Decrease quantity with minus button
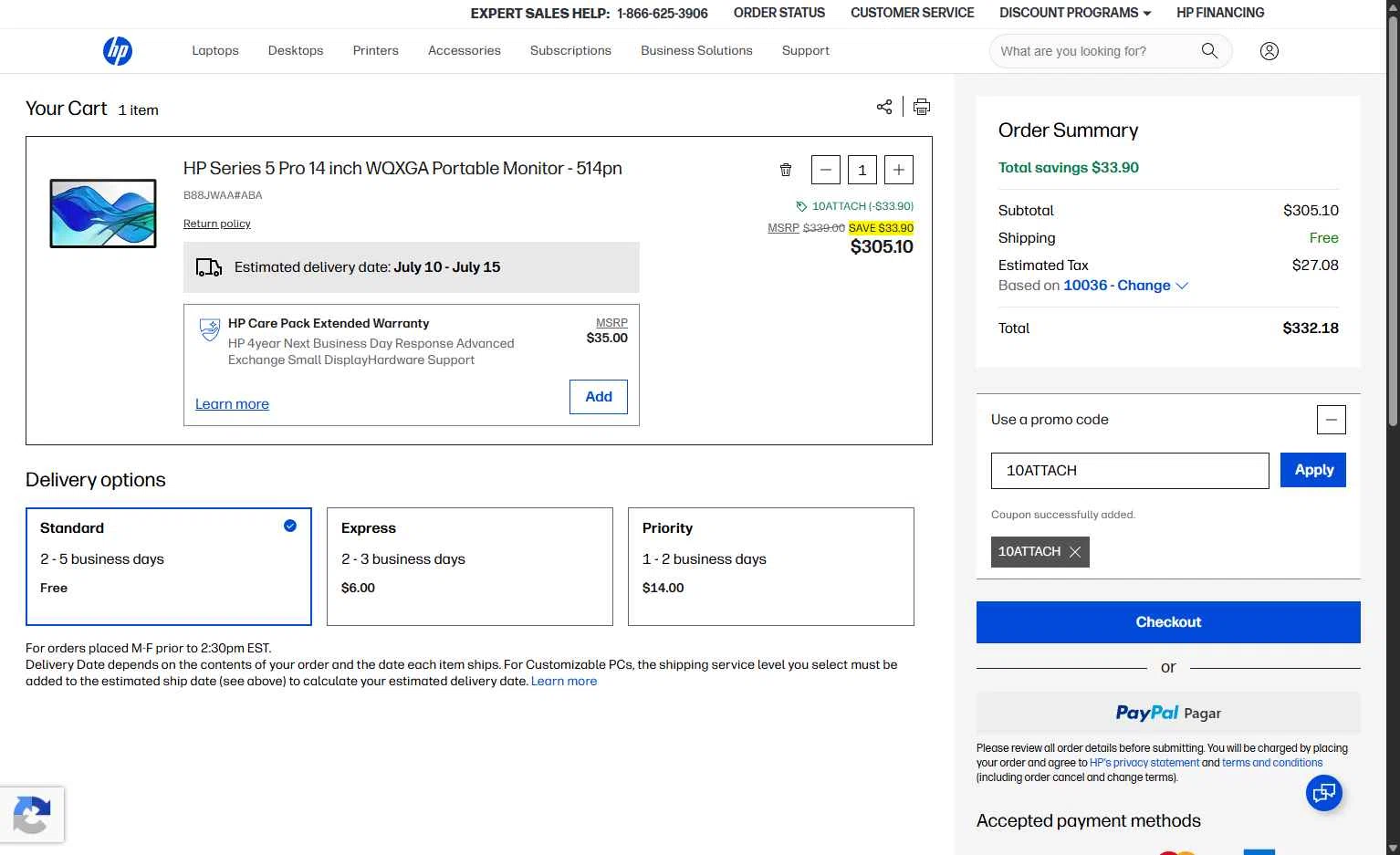The image size is (1400, 855). click(825, 170)
